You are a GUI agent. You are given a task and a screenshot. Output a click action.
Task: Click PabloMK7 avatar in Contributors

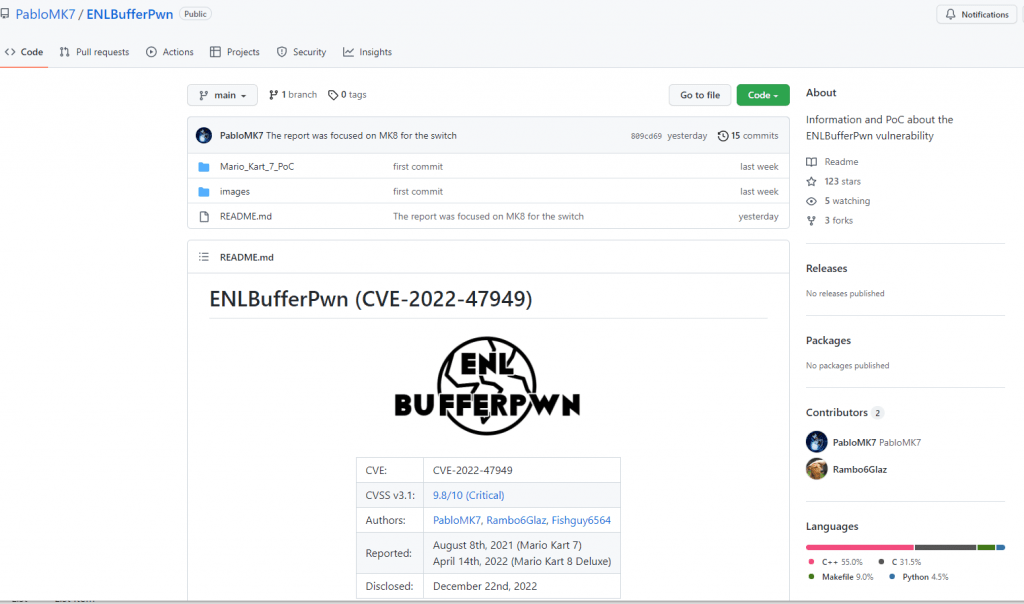coord(816,442)
